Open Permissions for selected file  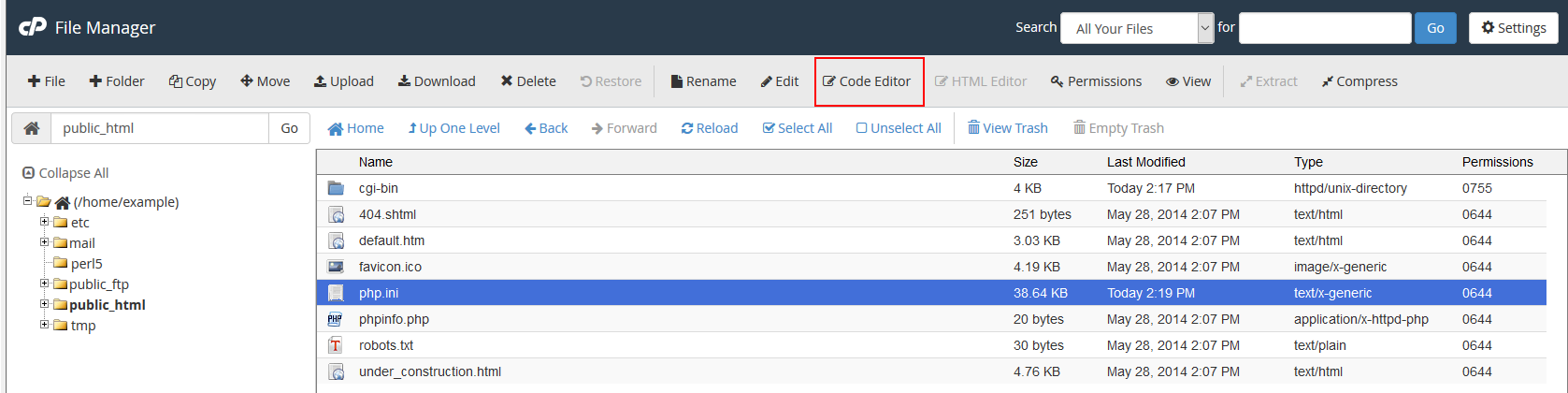click(1096, 81)
